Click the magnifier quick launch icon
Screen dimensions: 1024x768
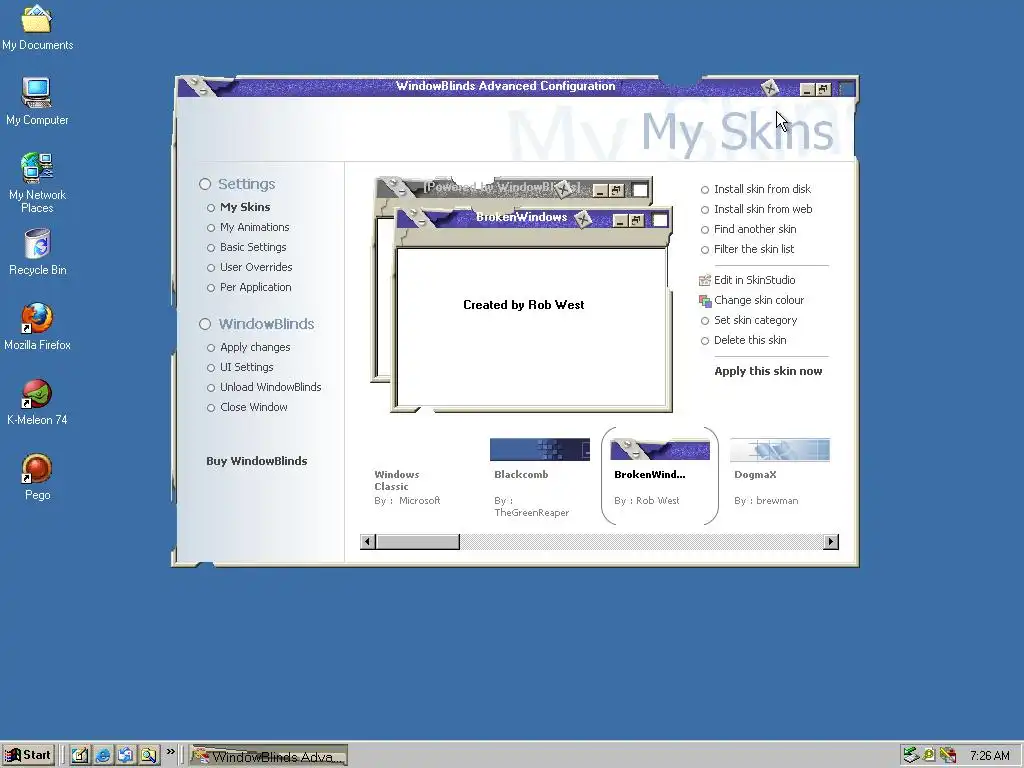(x=149, y=756)
